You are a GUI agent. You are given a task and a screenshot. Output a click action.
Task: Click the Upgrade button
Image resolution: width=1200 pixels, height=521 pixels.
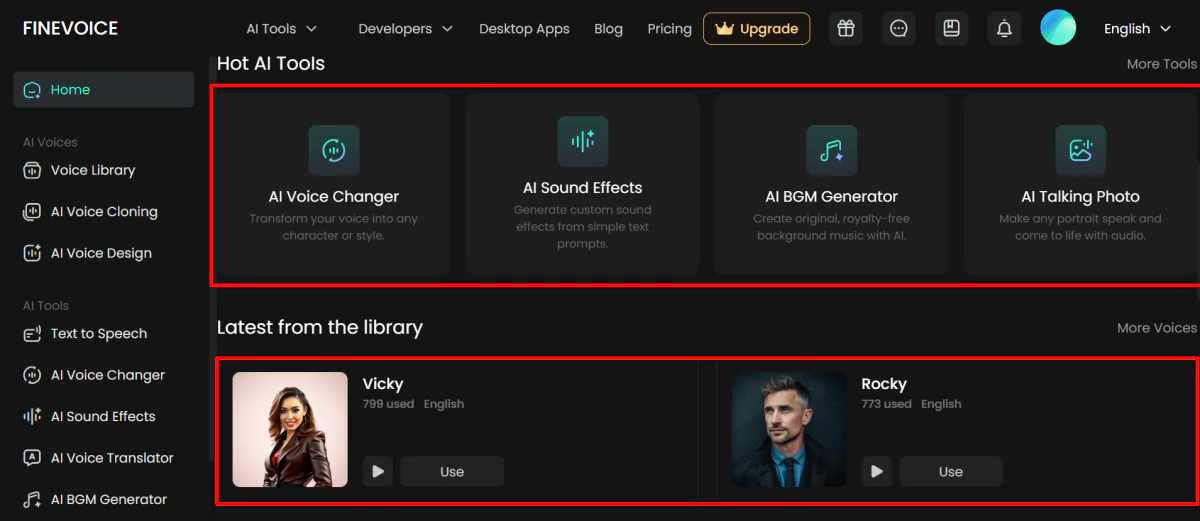pyautogui.click(x=757, y=29)
